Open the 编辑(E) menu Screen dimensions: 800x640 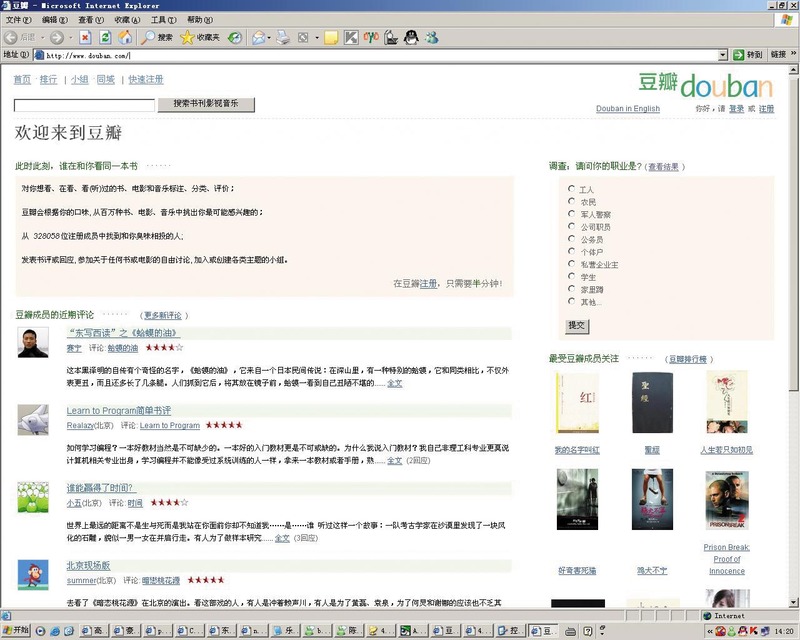coord(55,20)
